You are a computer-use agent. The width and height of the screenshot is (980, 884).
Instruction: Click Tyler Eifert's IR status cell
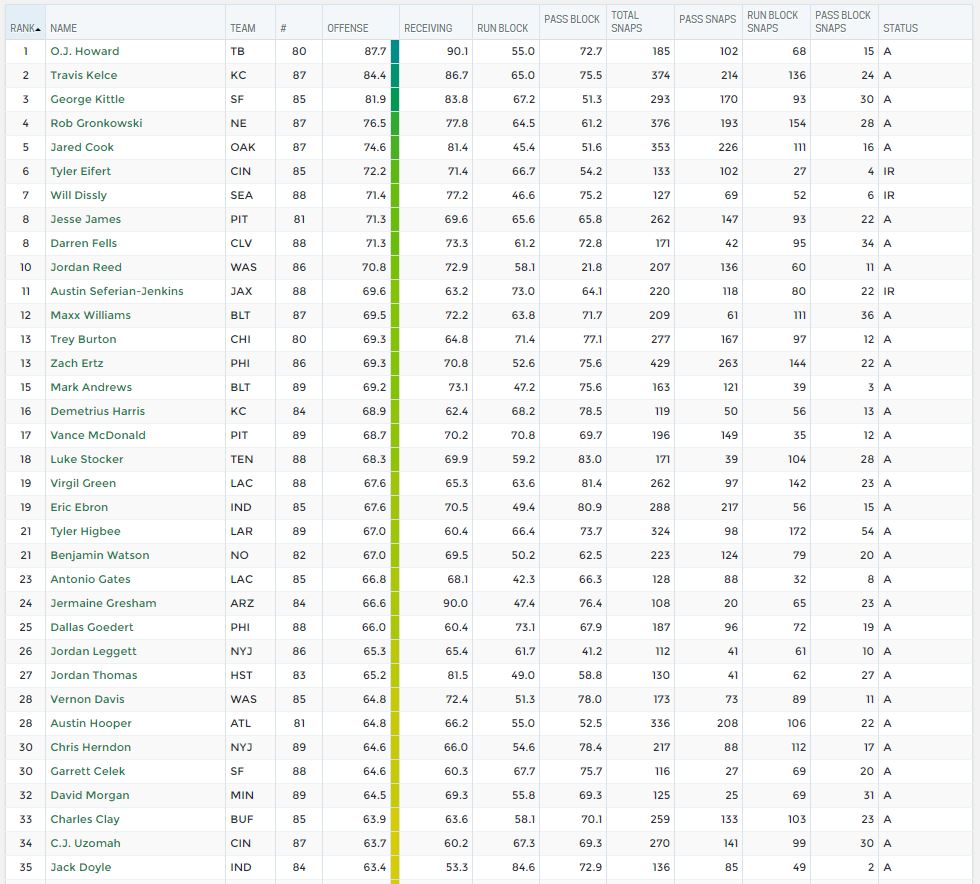(889, 171)
